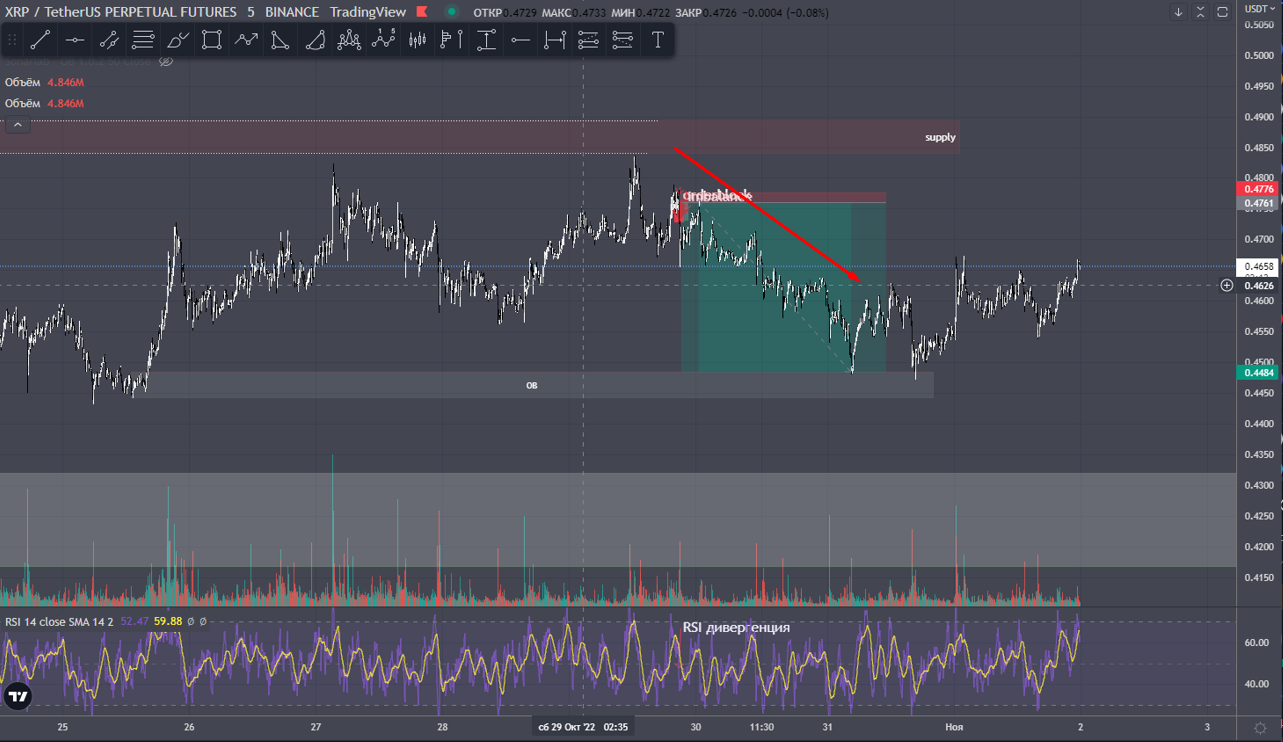
Task: Select the Horizontal Line drawing tool
Action: pyautogui.click(x=74, y=40)
